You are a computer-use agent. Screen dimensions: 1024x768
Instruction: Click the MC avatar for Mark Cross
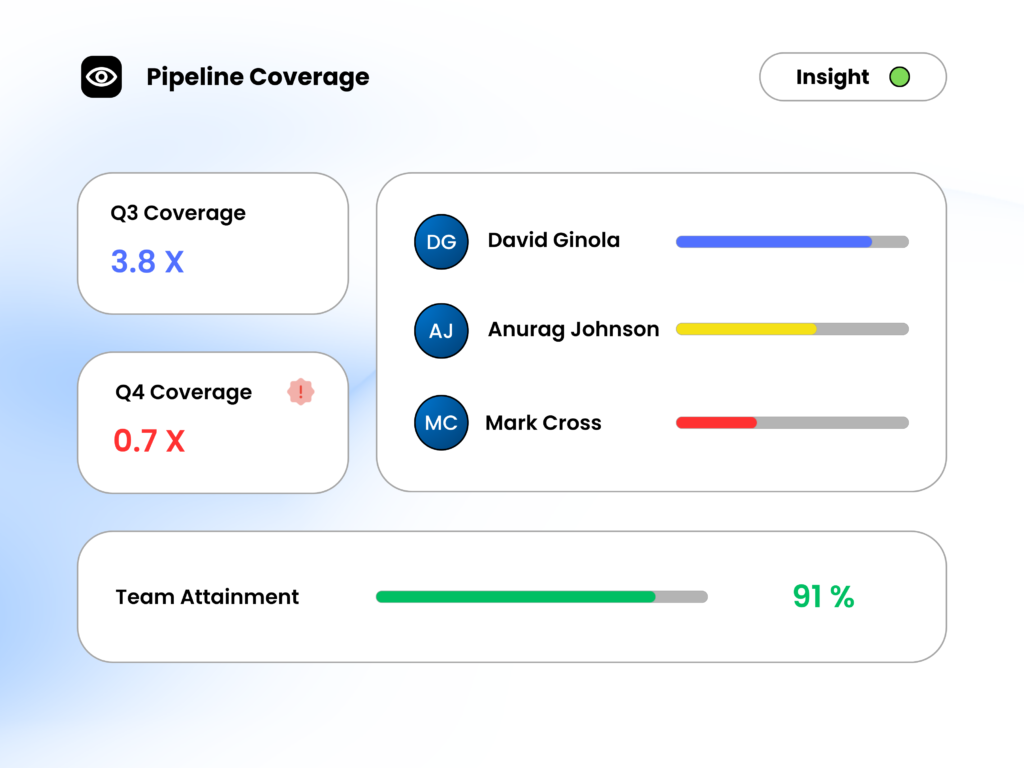[441, 423]
